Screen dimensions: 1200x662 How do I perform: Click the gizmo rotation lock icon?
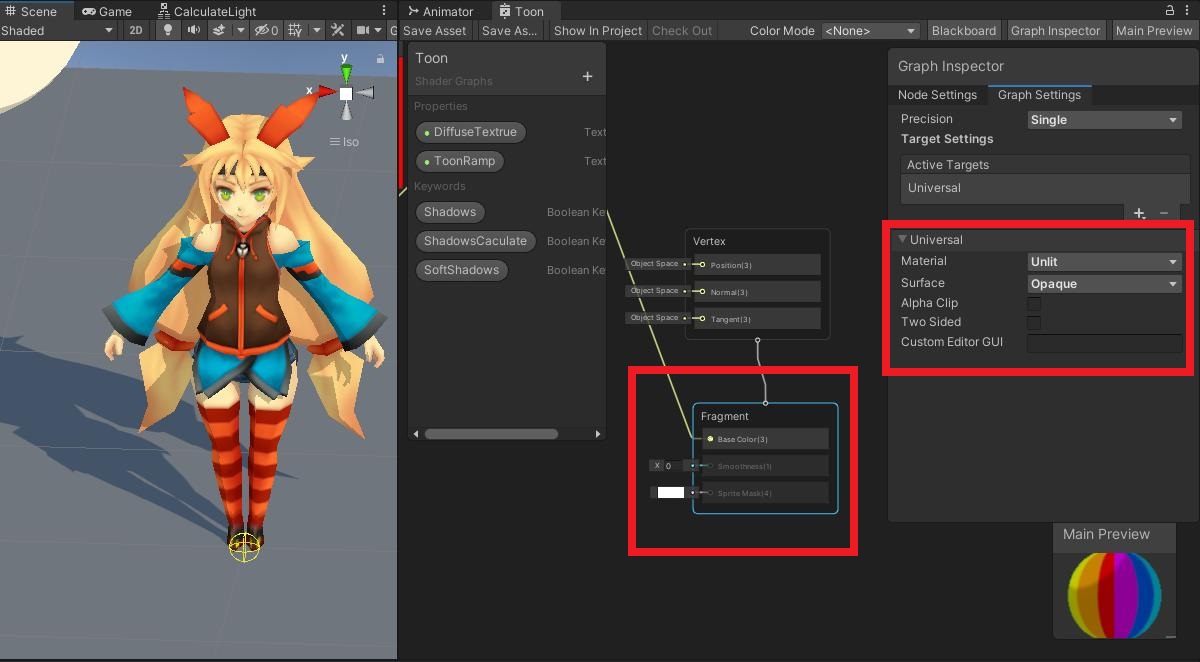click(380, 59)
